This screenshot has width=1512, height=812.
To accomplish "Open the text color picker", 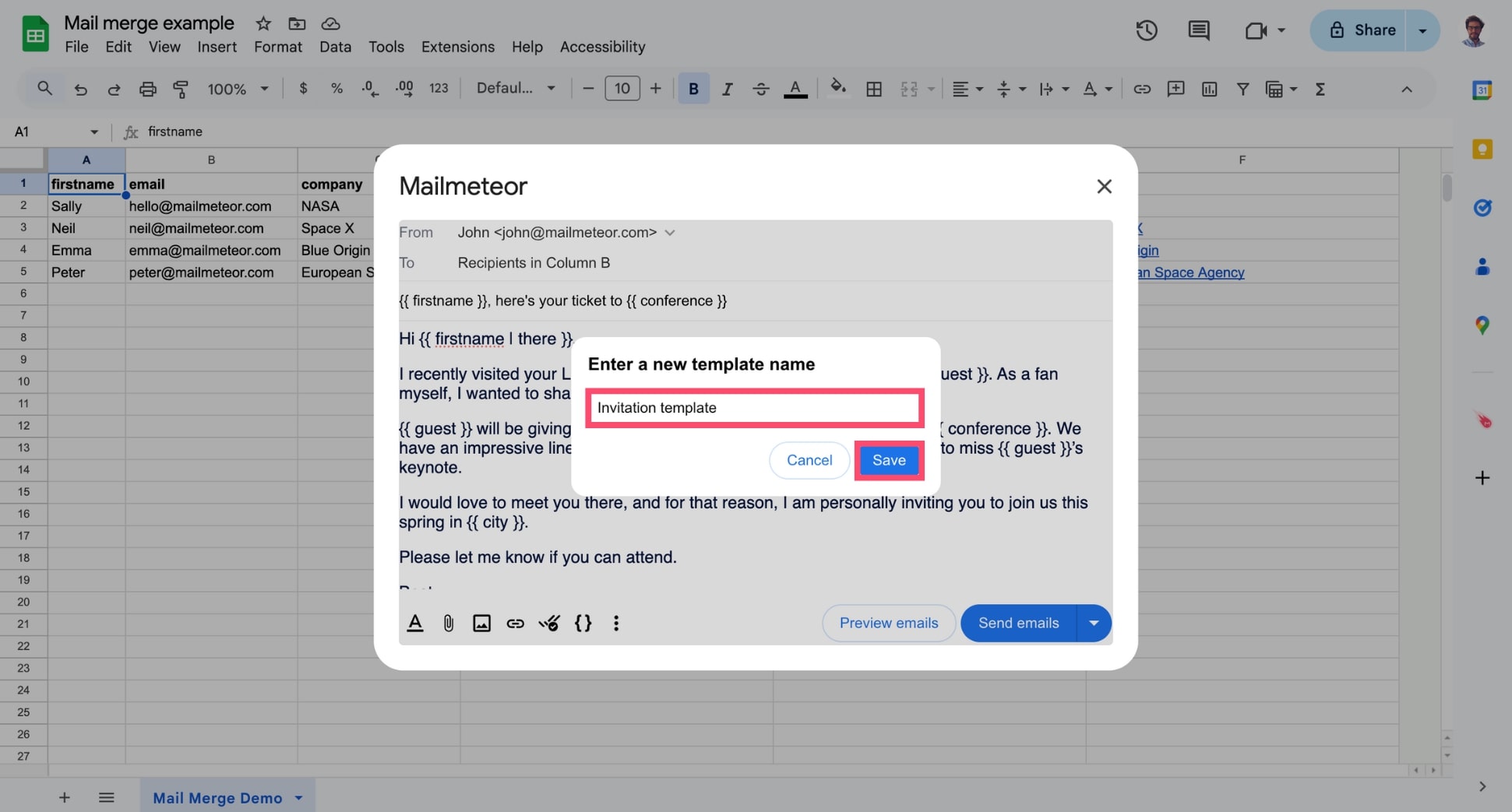I will pos(795,89).
